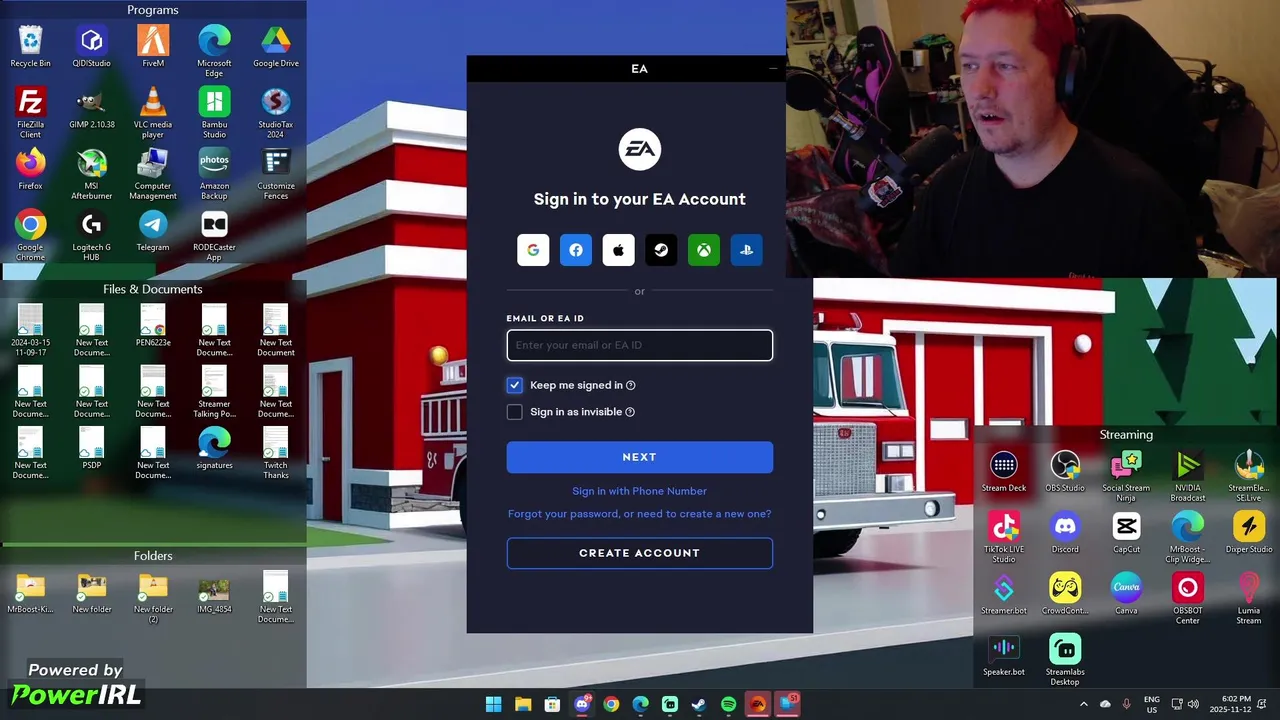The image size is (1280, 720).
Task: Select the New folder (2) folder
Action: click(x=153, y=597)
